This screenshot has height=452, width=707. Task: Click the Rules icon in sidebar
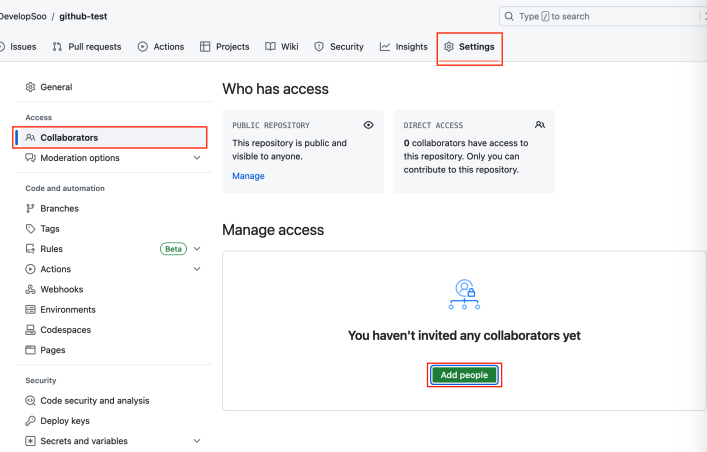30,249
